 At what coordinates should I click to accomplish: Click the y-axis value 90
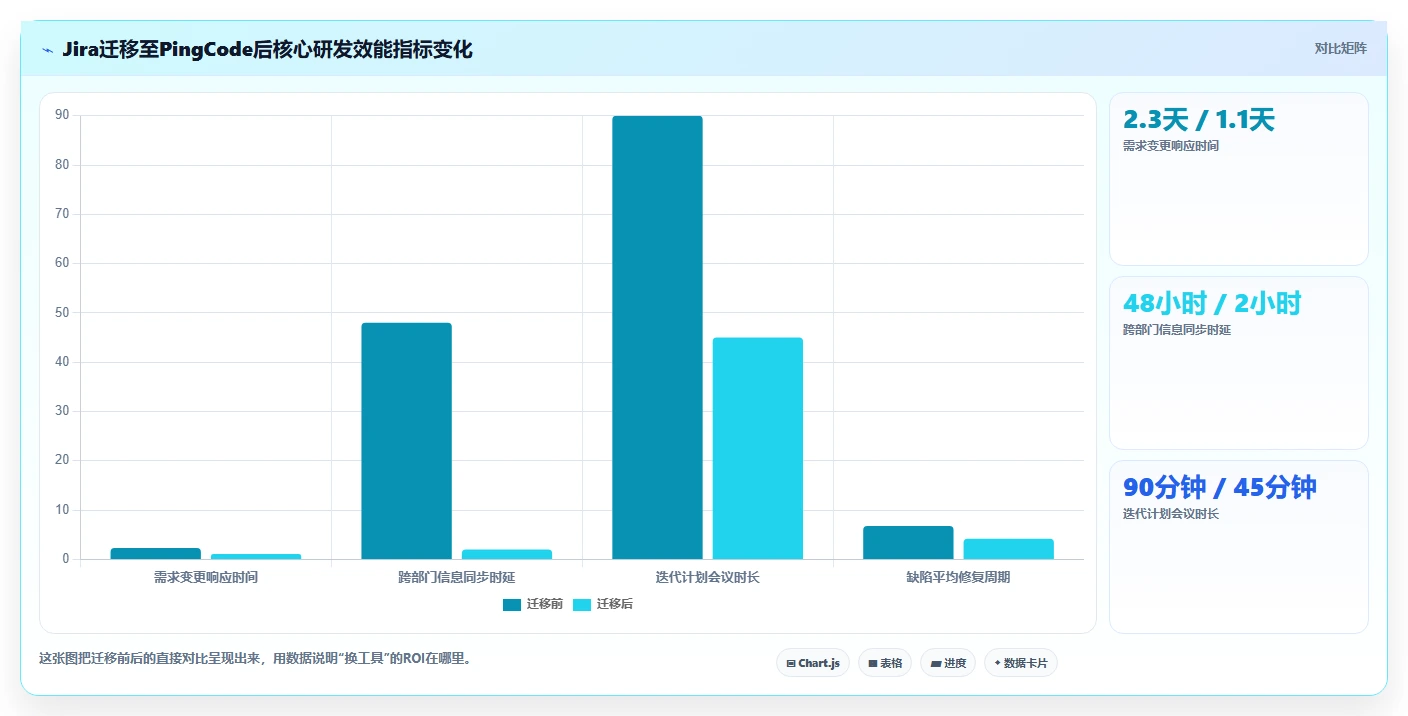tap(62, 115)
